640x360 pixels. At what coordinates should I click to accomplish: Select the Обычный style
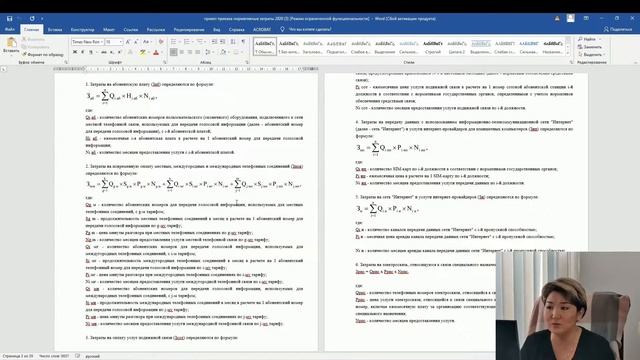[264, 47]
